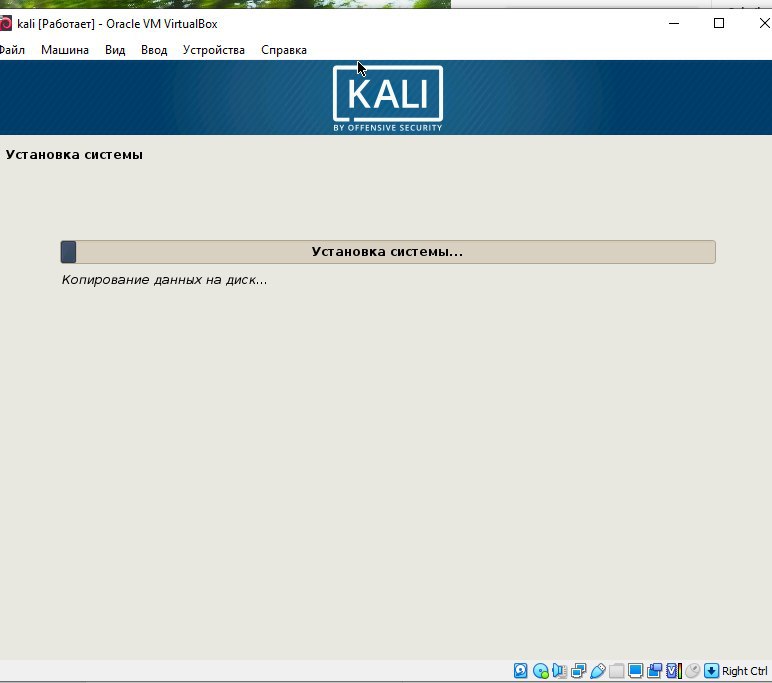Open the Справка menu
The image size is (772, 683).
coord(284,50)
